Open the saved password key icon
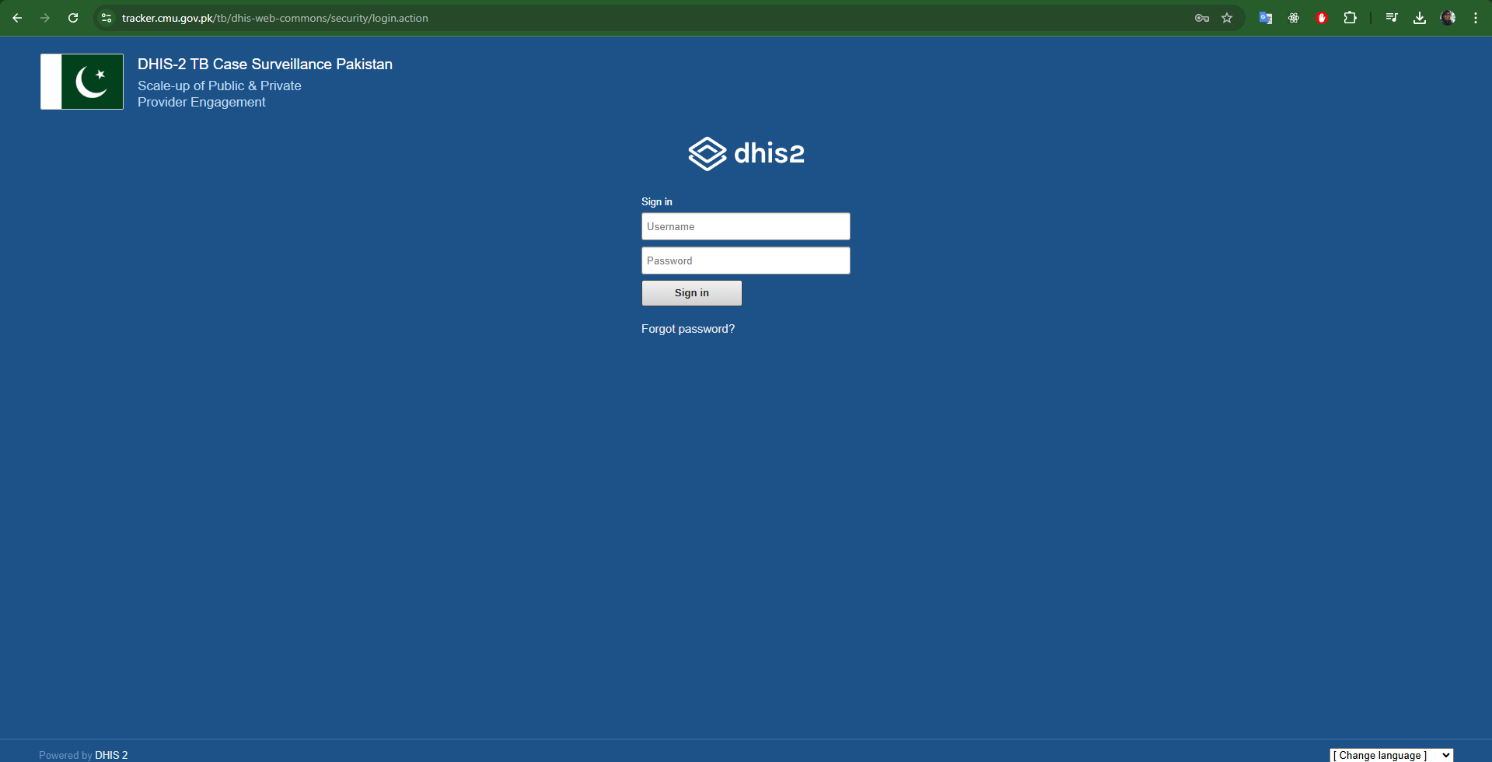1492x762 pixels. click(1202, 18)
